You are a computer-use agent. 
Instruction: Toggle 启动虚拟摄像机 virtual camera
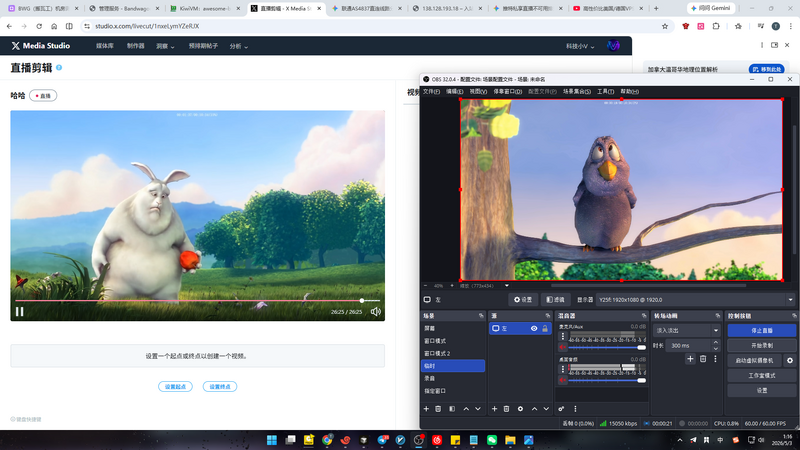[x=755, y=360]
